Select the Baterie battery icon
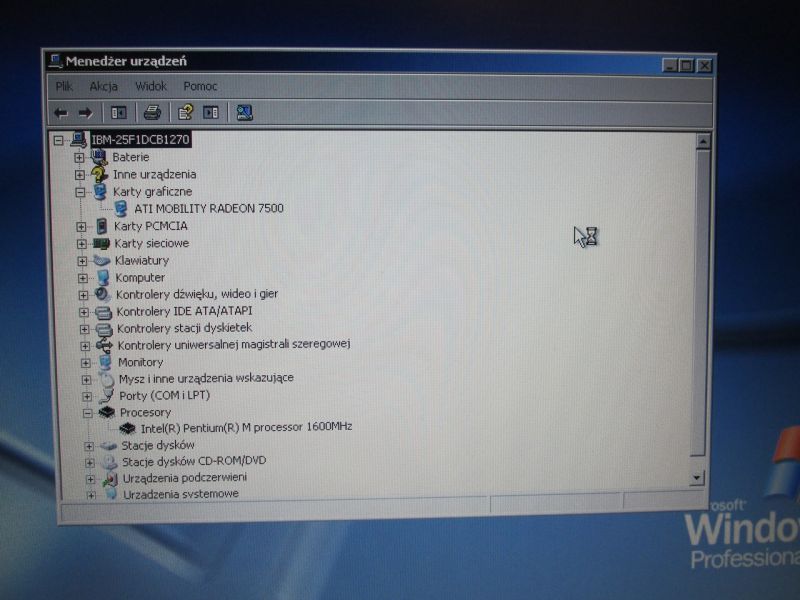 point(98,157)
